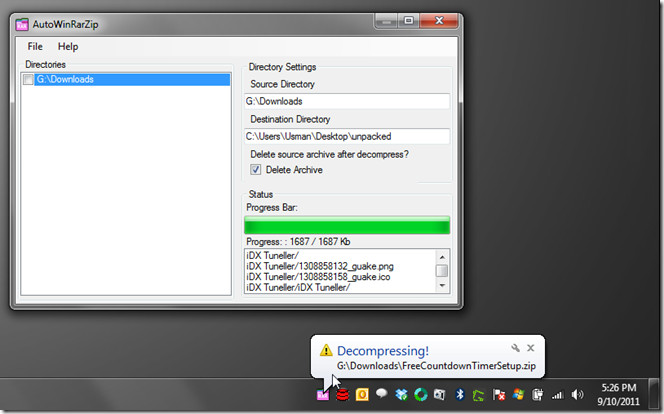The image size is (664, 414).
Task: Select the G:\Downloads entry in Directories
Action: (x=132, y=79)
